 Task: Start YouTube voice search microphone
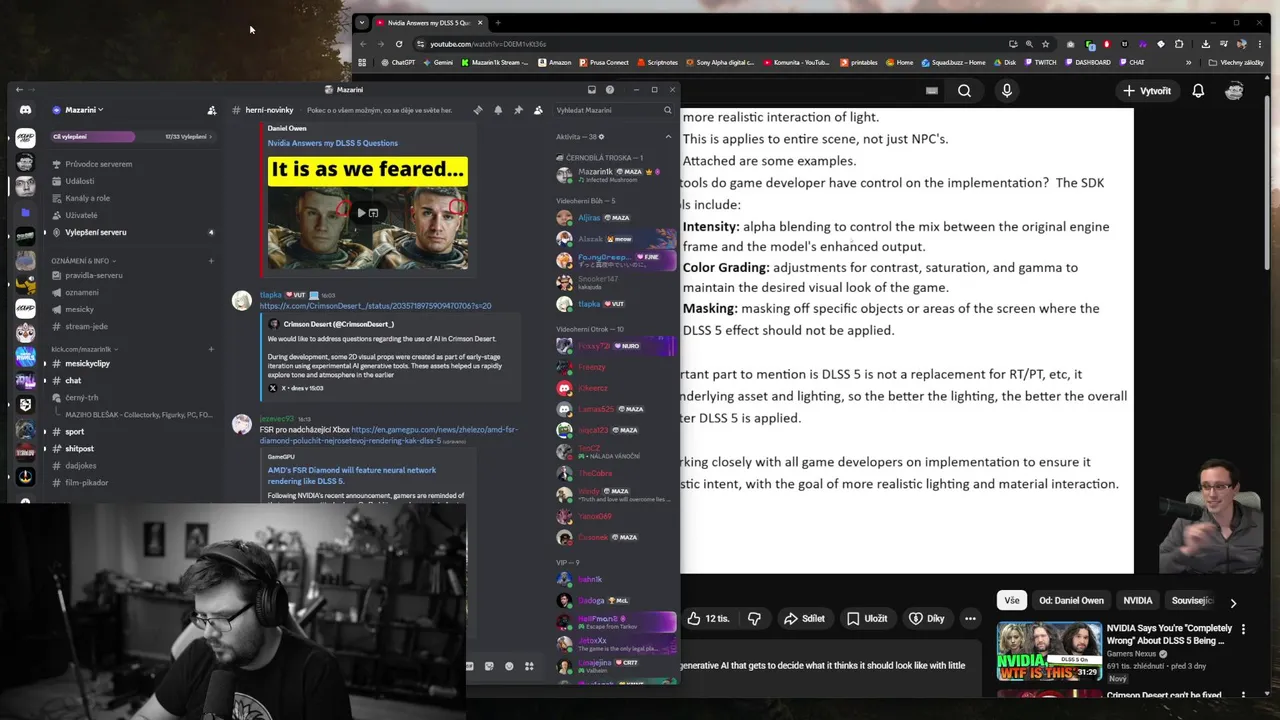[x=1006, y=91]
